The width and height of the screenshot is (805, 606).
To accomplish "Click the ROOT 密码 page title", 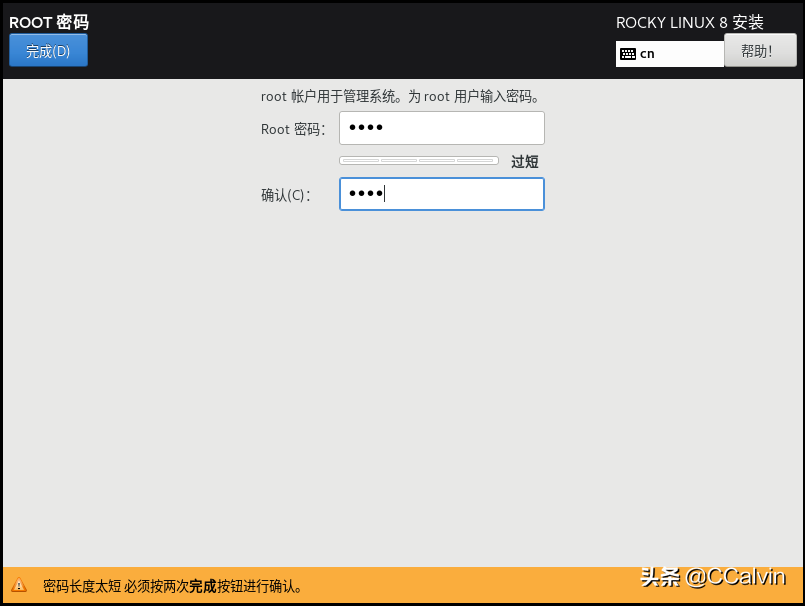I will [49, 22].
